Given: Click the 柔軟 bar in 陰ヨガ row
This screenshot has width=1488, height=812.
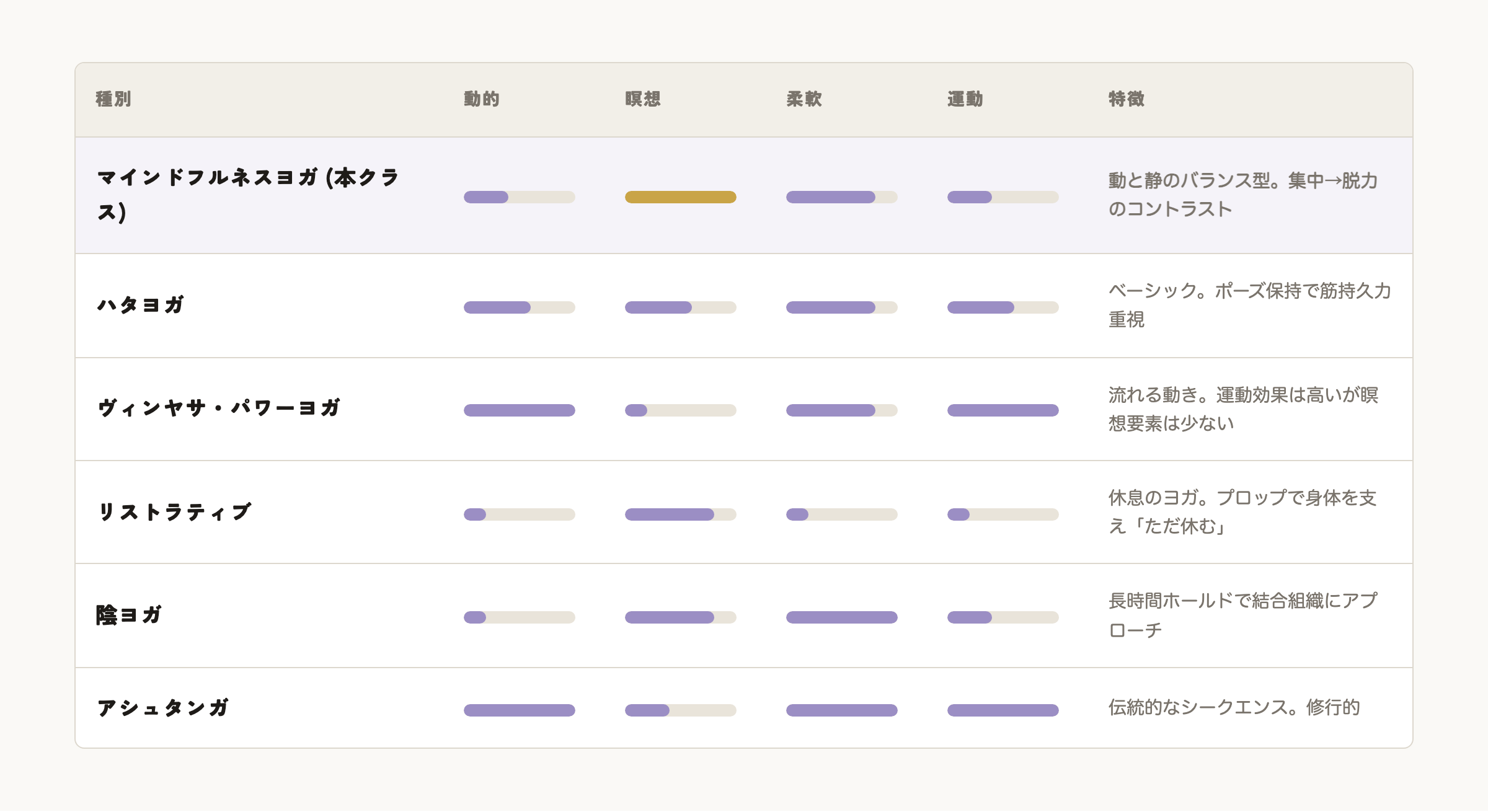Looking at the screenshot, I should (842, 617).
